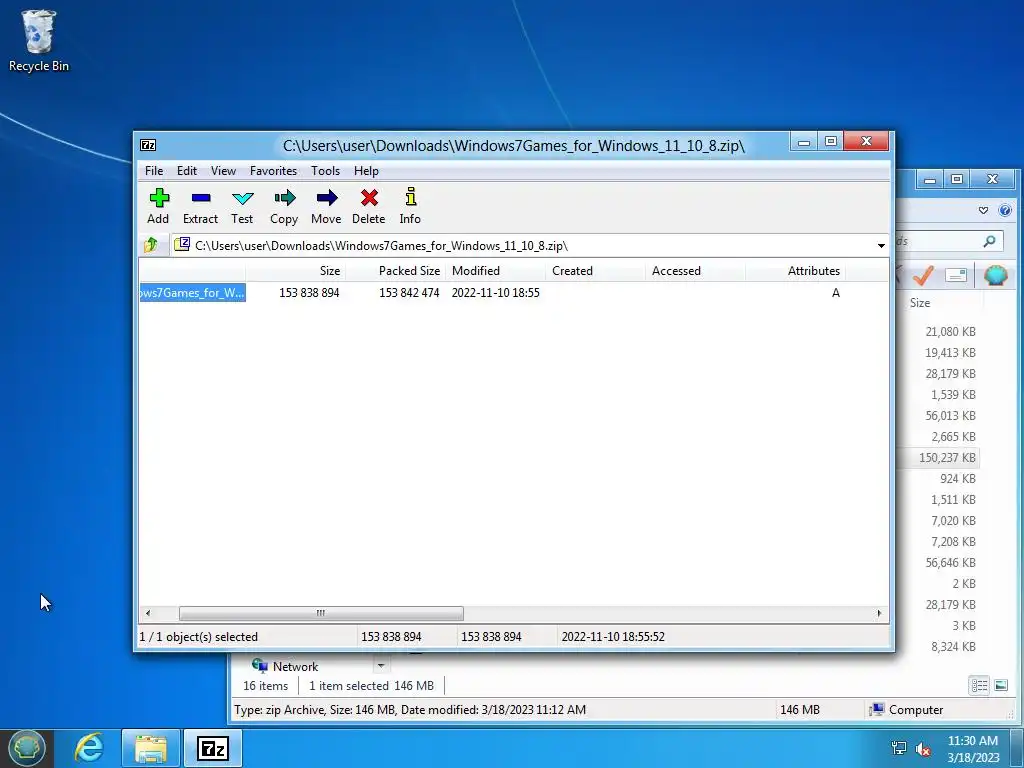
Task: Click the teal shell icon in Explorer's toolbar
Action: [x=995, y=276]
